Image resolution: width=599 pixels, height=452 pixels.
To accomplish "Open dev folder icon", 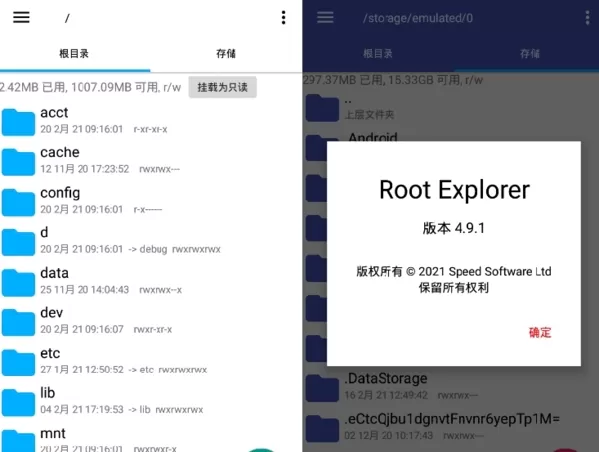I will (x=18, y=322).
